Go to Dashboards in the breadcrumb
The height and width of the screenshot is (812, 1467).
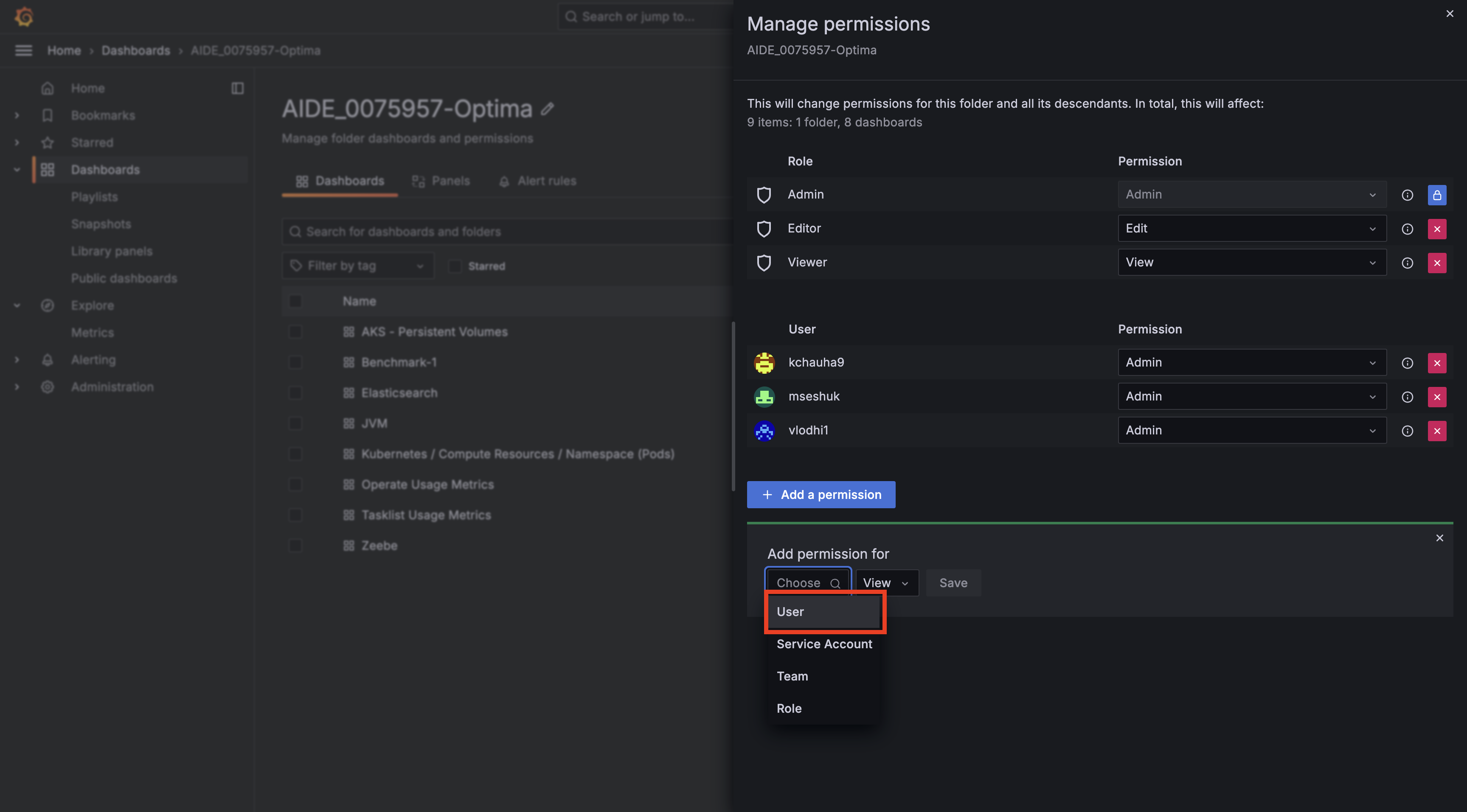(135, 50)
